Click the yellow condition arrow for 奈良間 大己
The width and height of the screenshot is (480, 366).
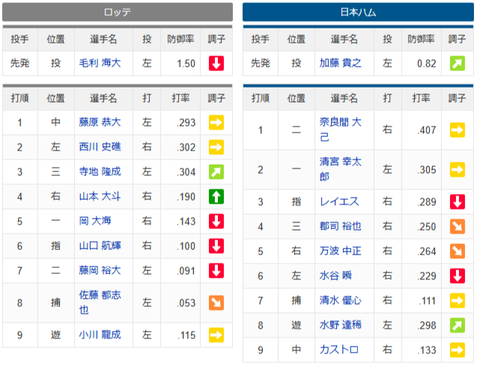457,130
